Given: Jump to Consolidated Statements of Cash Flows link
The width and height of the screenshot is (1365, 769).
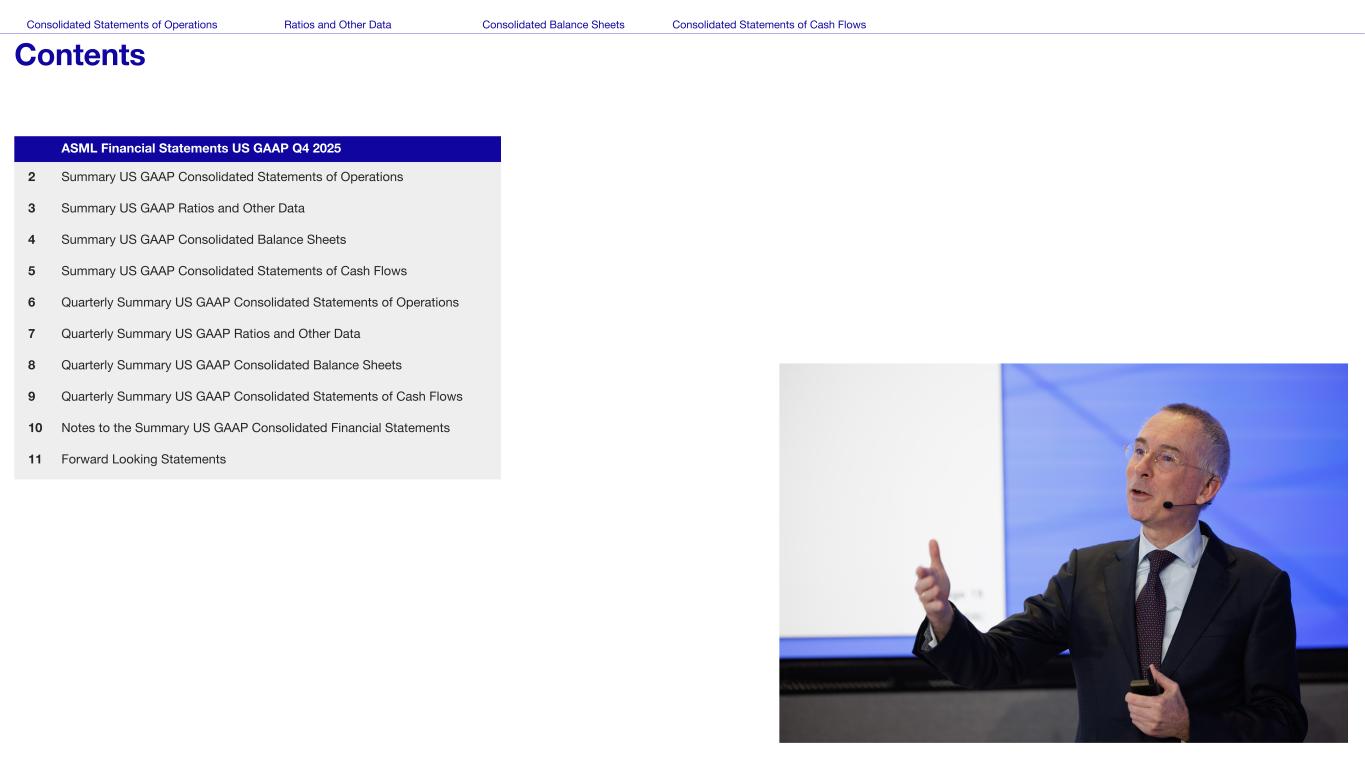Looking at the screenshot, I should [769, 25].
